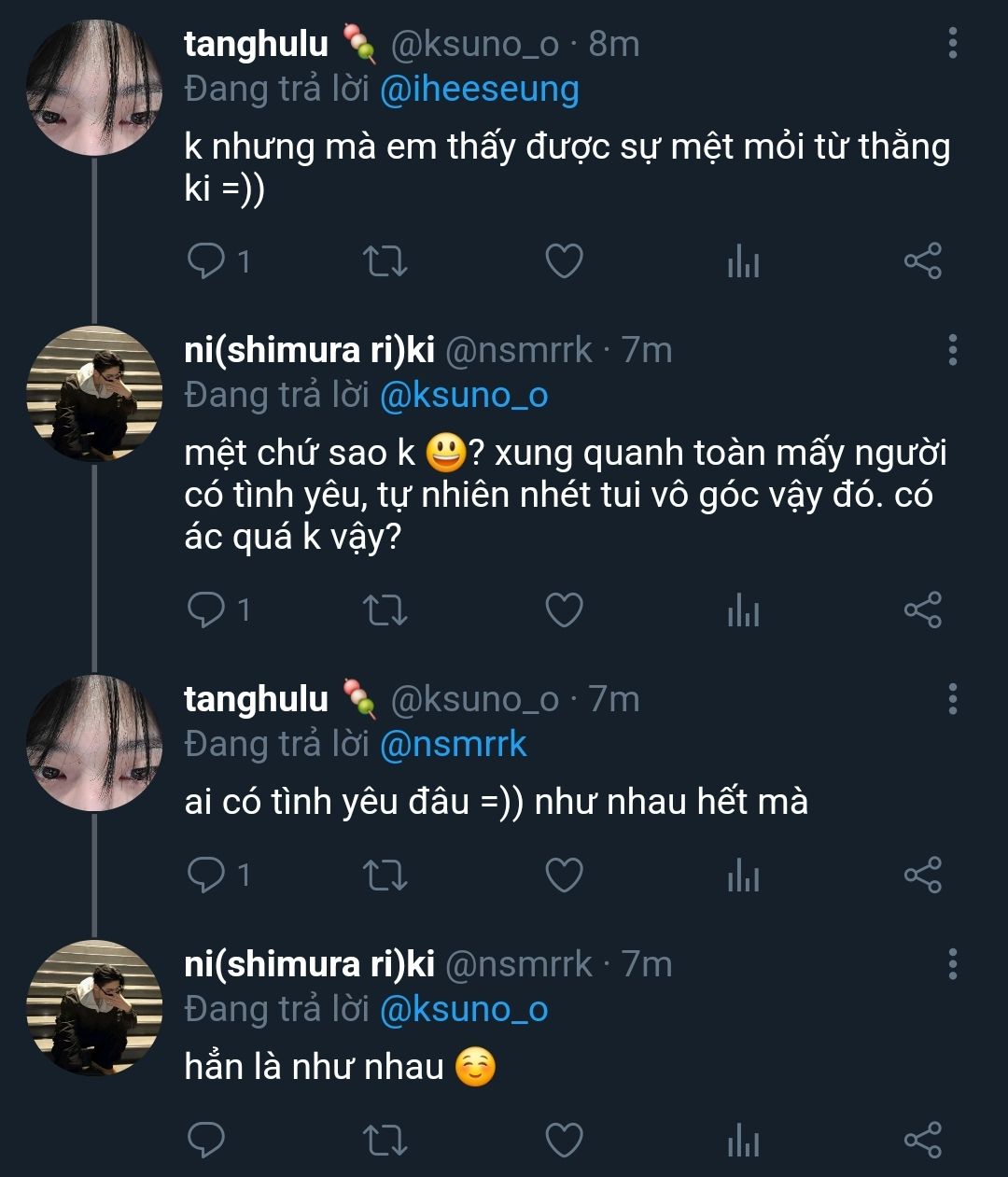Like the 'mệt chứ sao k' tweet
The height and width of the screenshot is (1177, 1008).
pyautogui.click(x=564, y=610)
